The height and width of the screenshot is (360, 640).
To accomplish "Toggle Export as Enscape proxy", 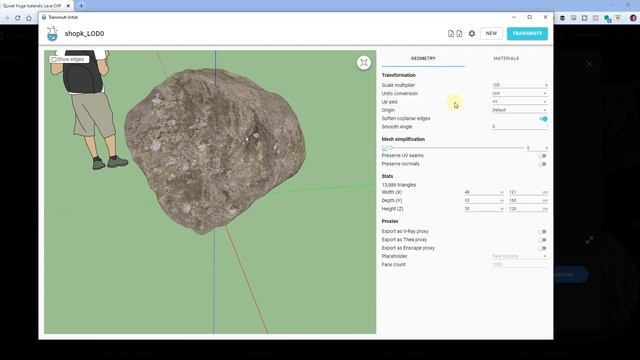I will 542,248.
